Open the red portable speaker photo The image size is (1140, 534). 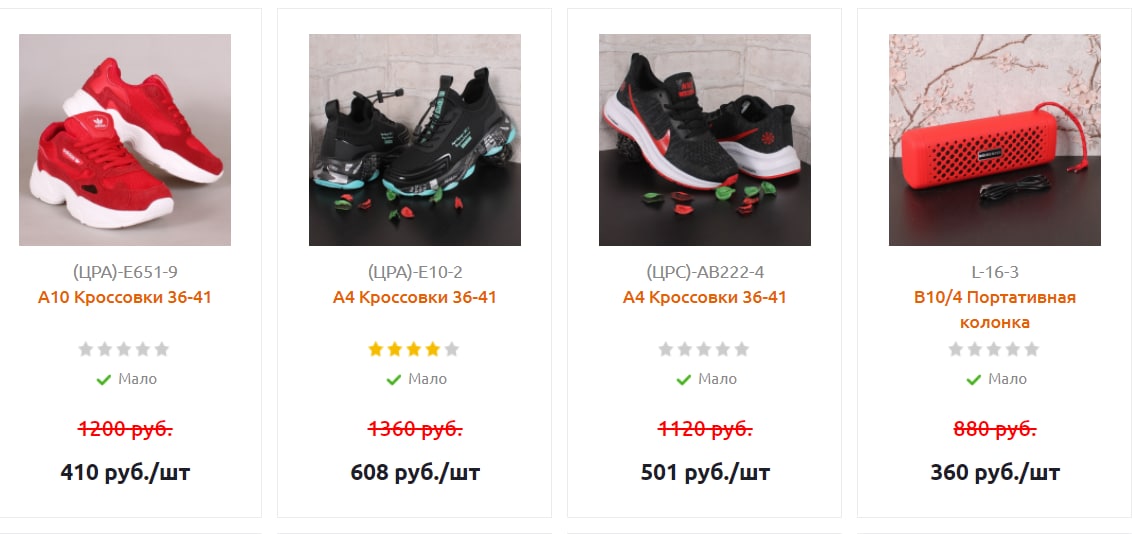(x=995, y=140)
